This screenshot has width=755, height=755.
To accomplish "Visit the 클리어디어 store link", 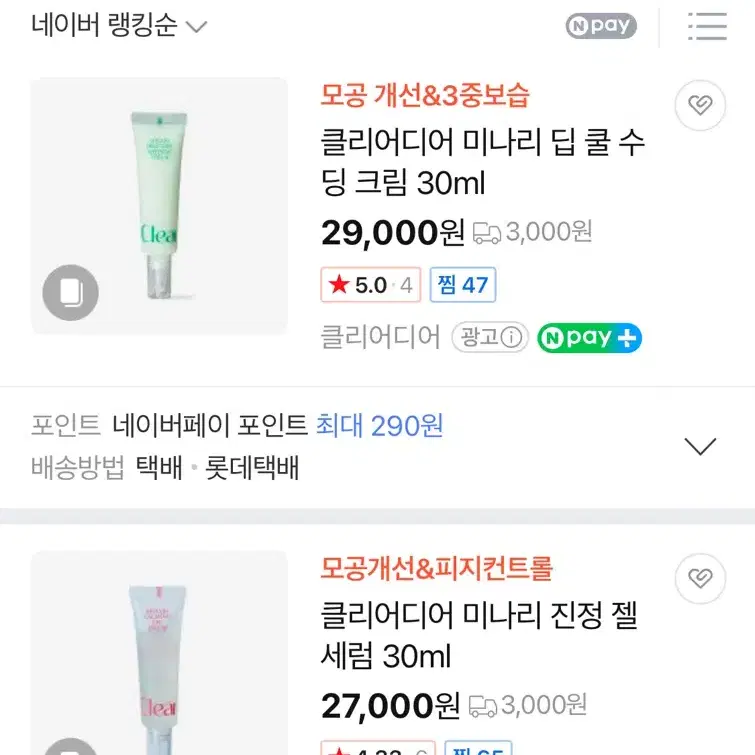I will click(x=380, y=338).
